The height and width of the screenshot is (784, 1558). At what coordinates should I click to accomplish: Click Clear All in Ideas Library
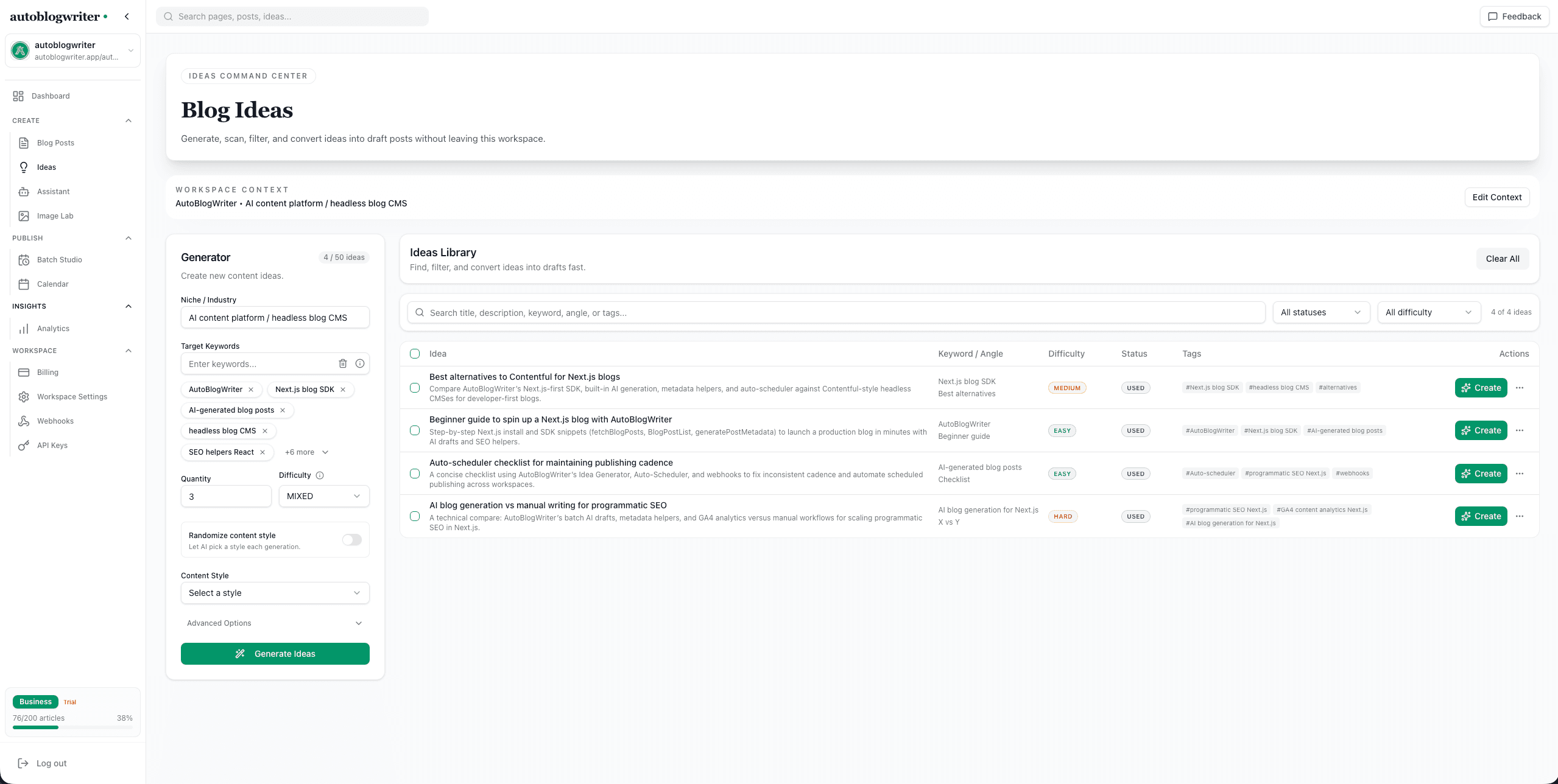[x=1502, y=258]
